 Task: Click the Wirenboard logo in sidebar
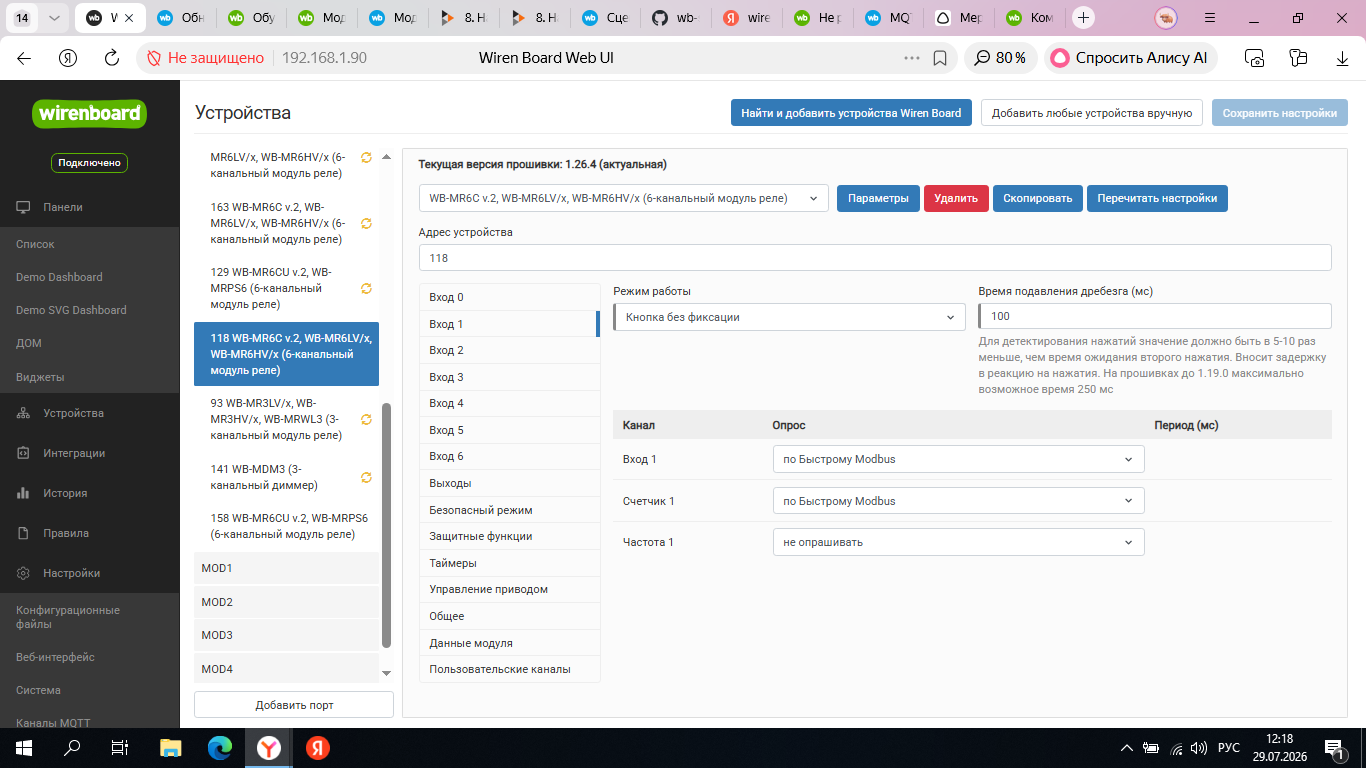(x=90, y=113)
